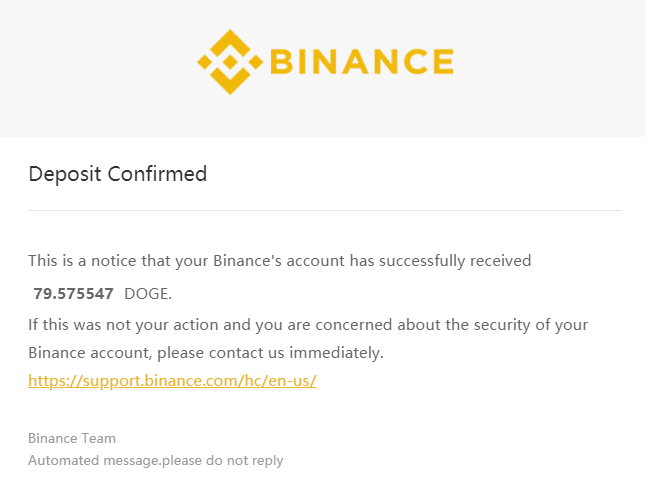Click the divider line below the heading

coord(324,211)
